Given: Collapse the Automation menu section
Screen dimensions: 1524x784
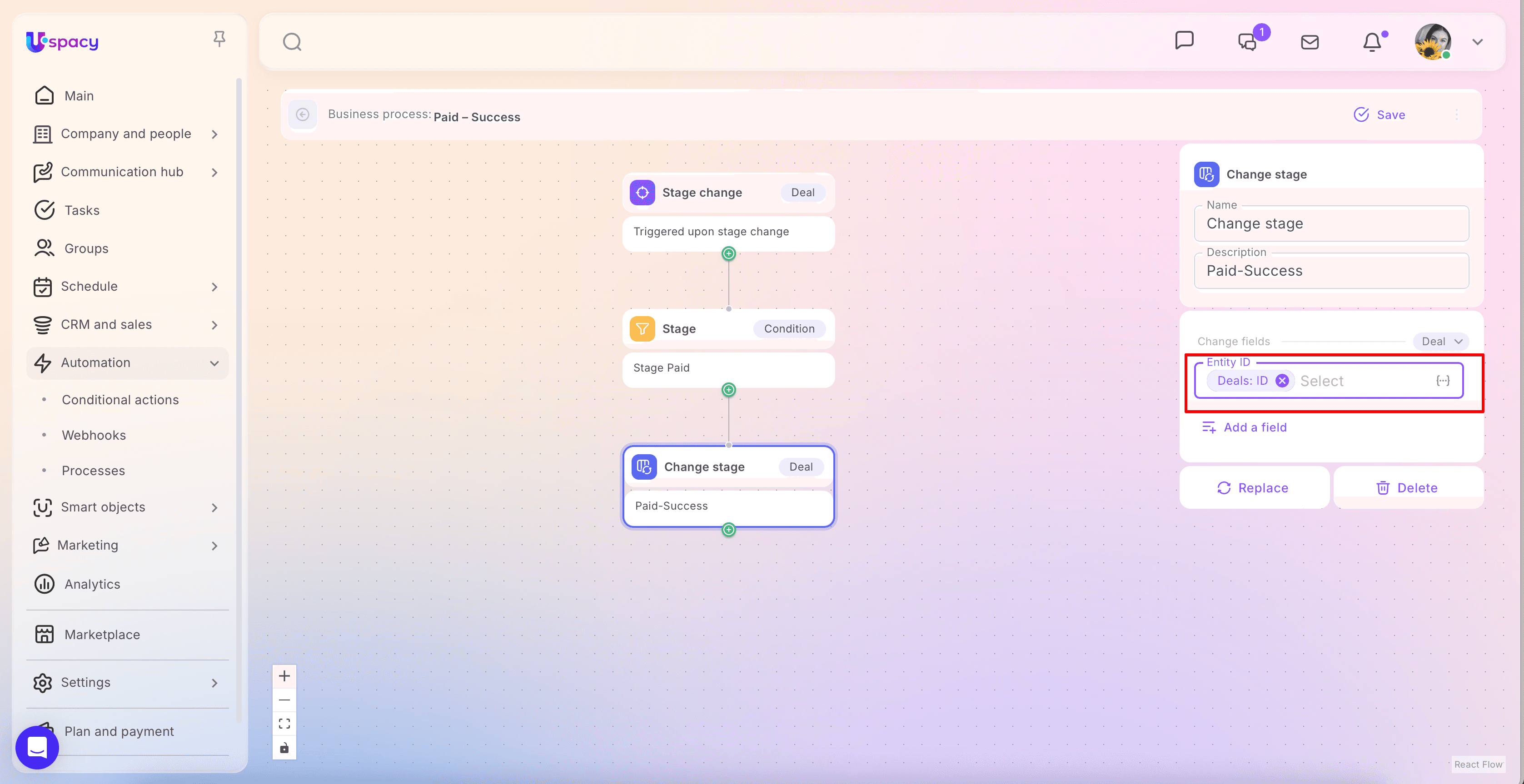Looking at the screenshot, I should point(214,363).
